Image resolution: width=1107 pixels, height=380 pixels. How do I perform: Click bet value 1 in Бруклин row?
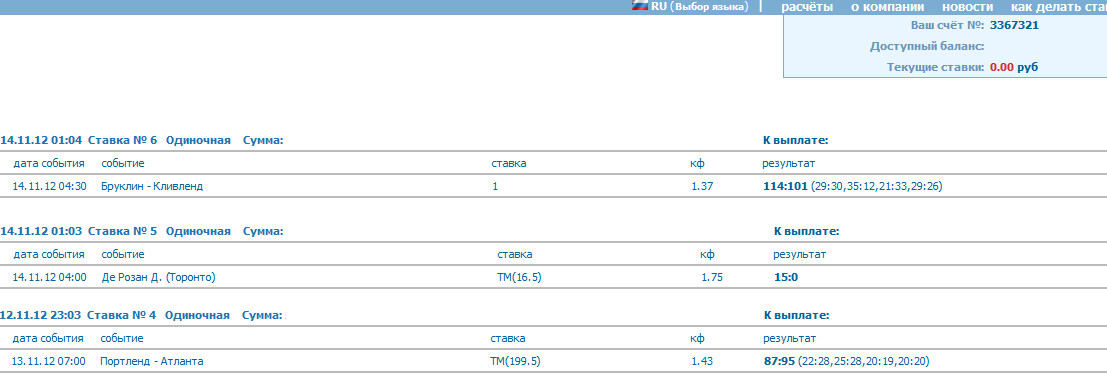point(495,186)
